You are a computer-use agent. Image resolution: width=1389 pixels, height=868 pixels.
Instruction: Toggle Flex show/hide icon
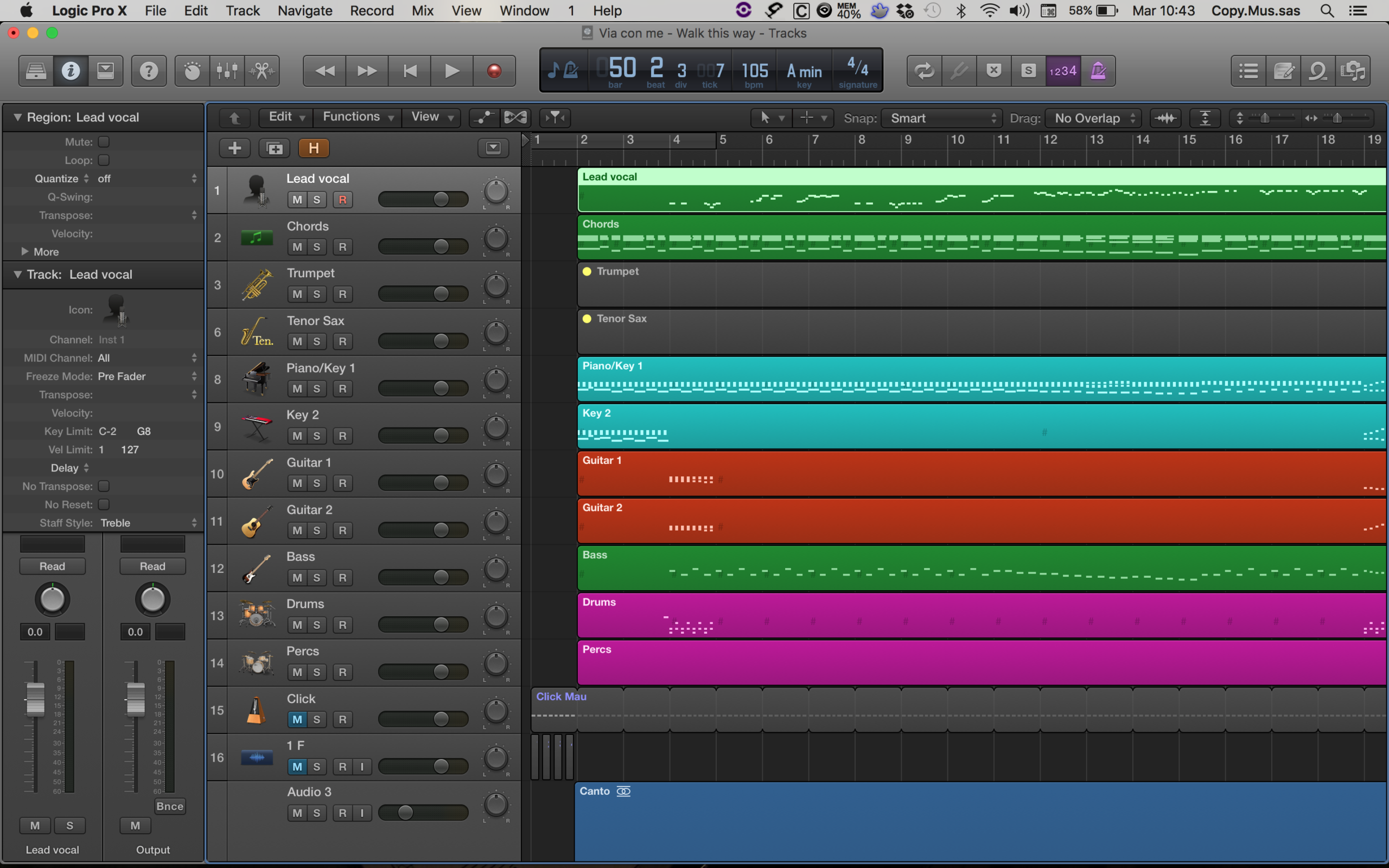(x=515, y=117)
